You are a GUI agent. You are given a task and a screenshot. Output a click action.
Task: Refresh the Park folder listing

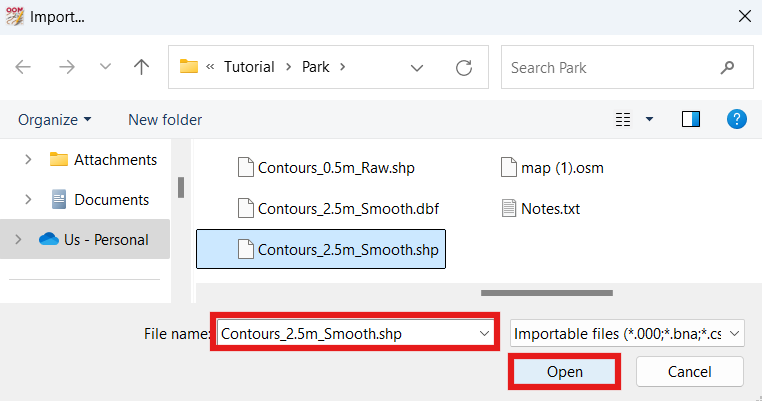(x=463, y=68)
